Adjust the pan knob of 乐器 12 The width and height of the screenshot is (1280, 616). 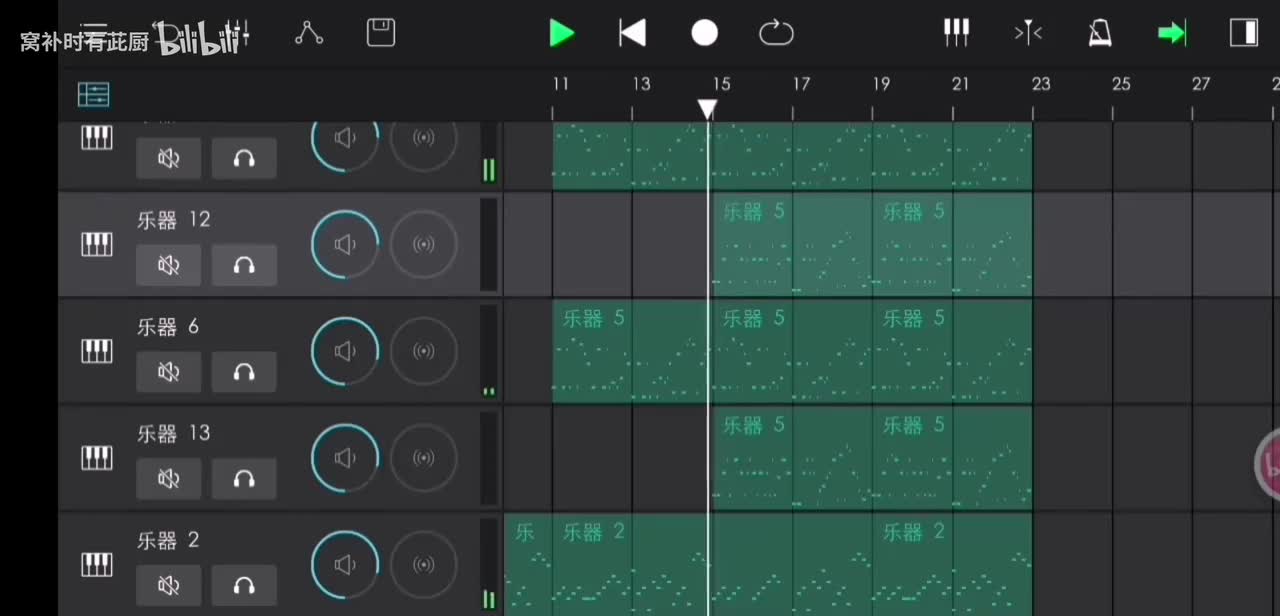pos(423,244)
